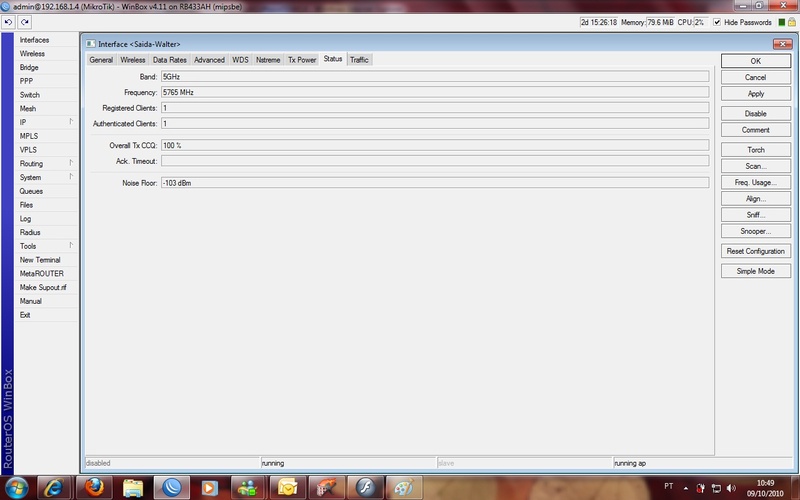The image size is (800, 500).
Task: Click the Apply button
Action: point(756,94)
